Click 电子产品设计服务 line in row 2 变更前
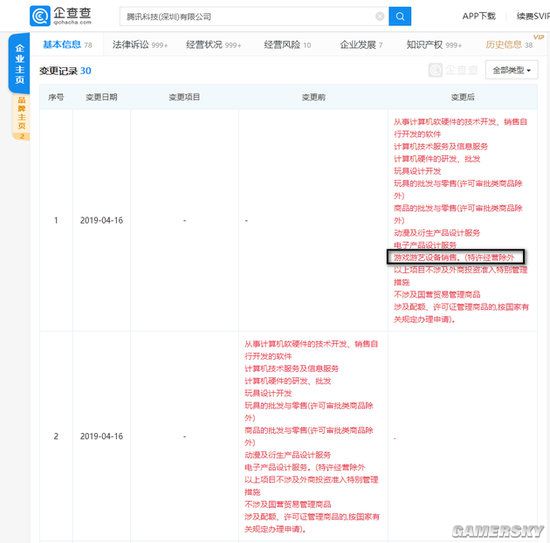550x543 pixels. 304,467
